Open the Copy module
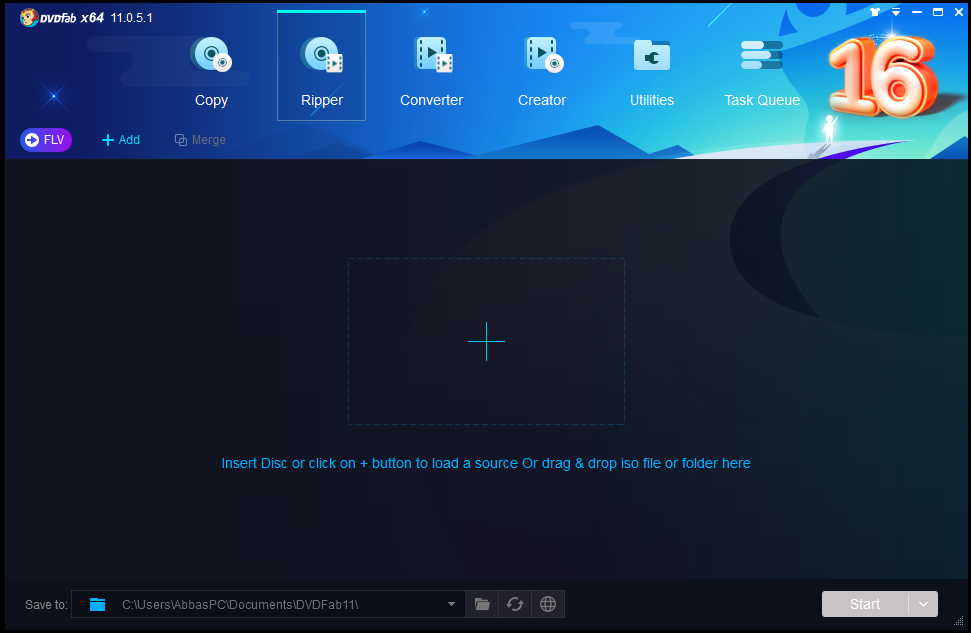This screenshot has width=971, height=633. pyautogui.click(x=211, y=72)
